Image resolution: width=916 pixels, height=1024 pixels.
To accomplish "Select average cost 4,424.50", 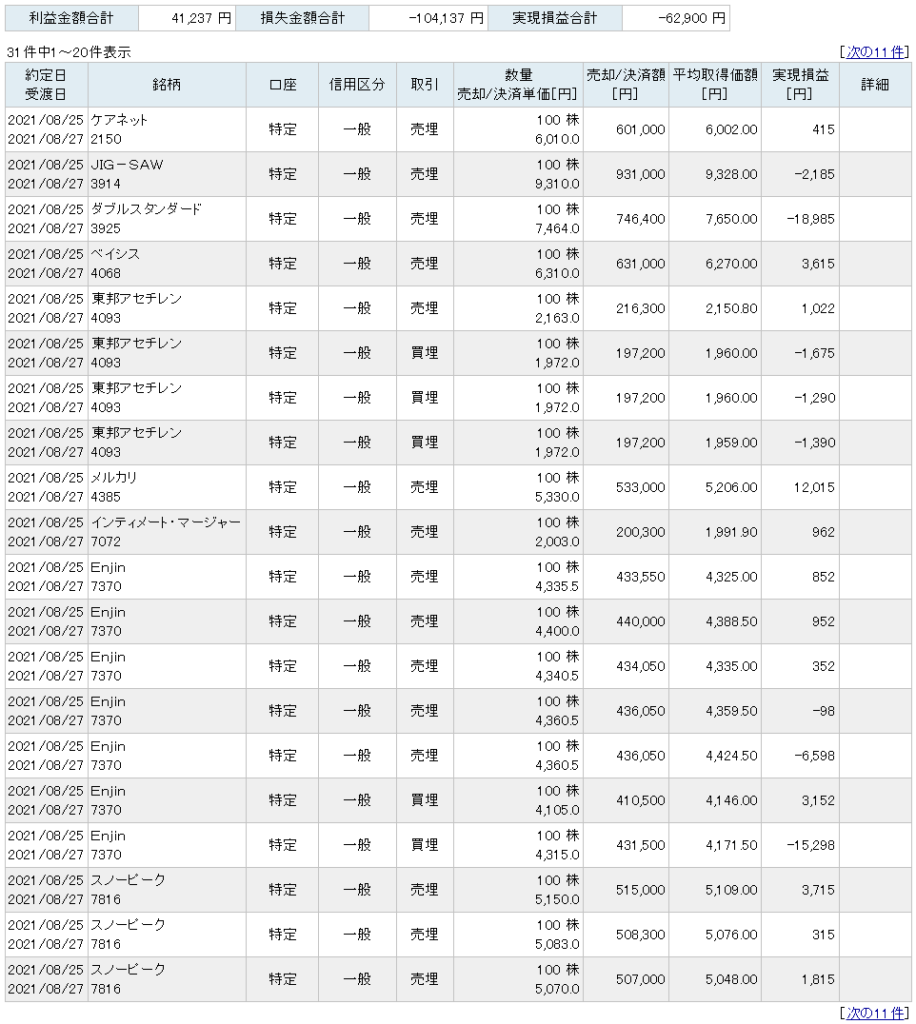I will coord(731,756).
